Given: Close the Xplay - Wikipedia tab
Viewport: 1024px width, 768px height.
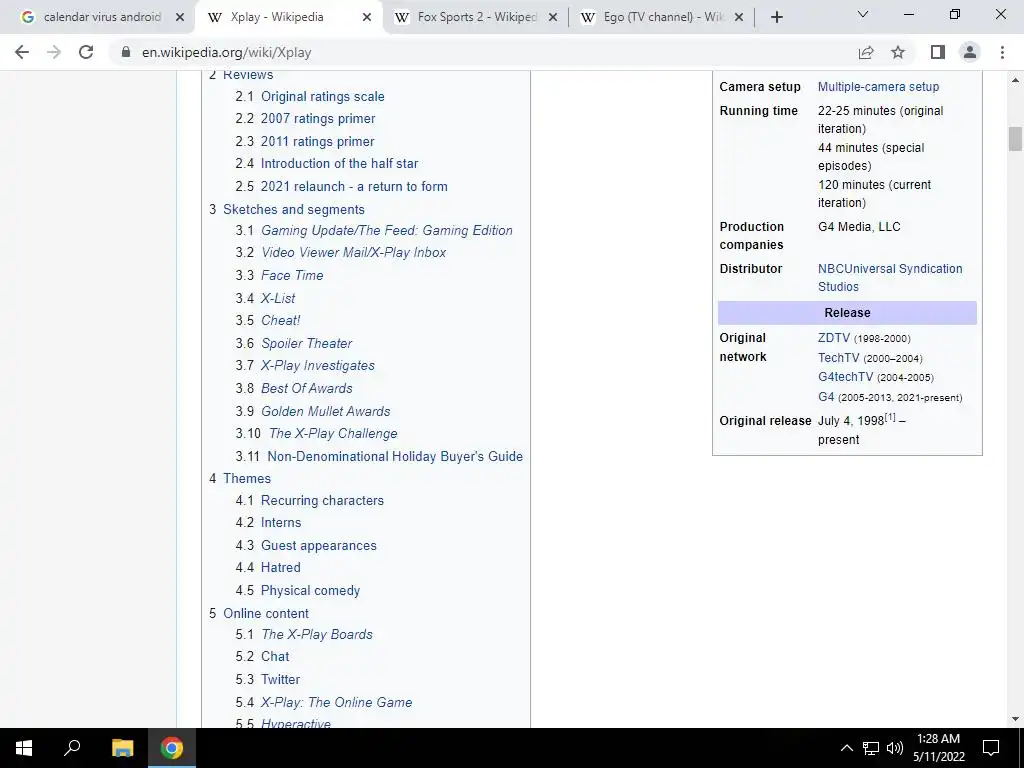Looking at the screenshot, I should click(x=367, y=17).
